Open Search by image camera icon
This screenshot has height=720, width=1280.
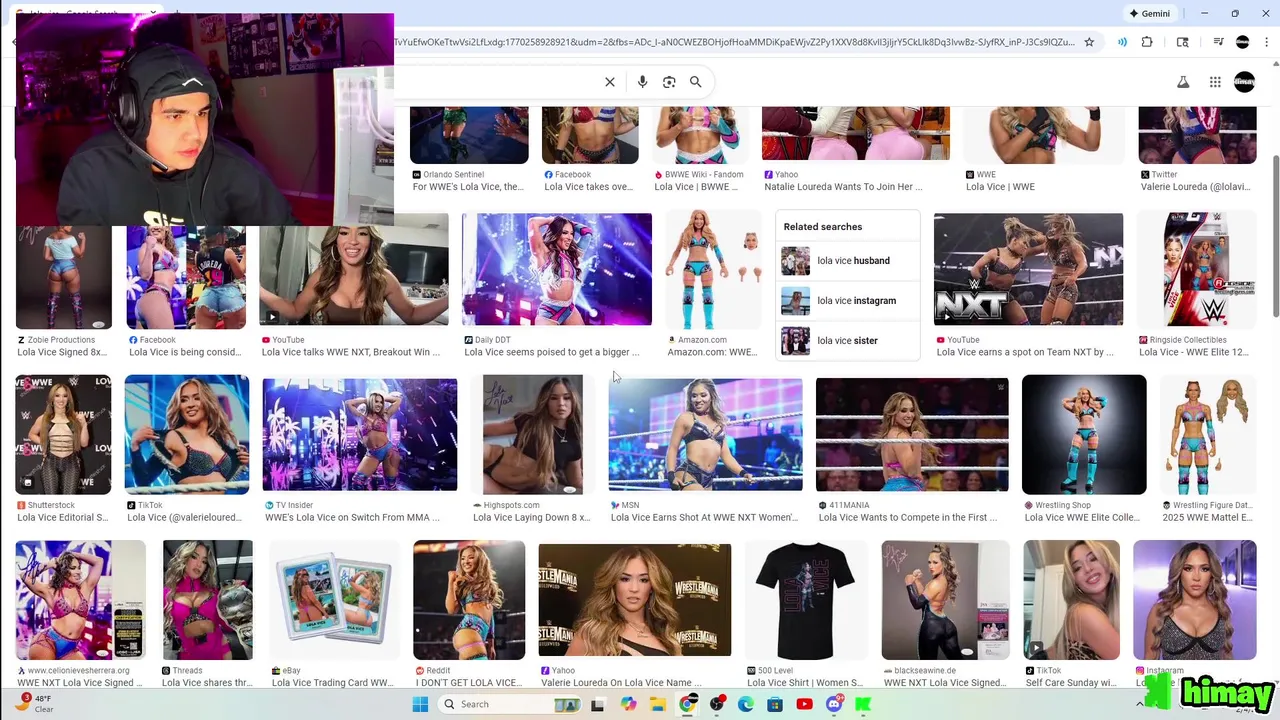669,82
